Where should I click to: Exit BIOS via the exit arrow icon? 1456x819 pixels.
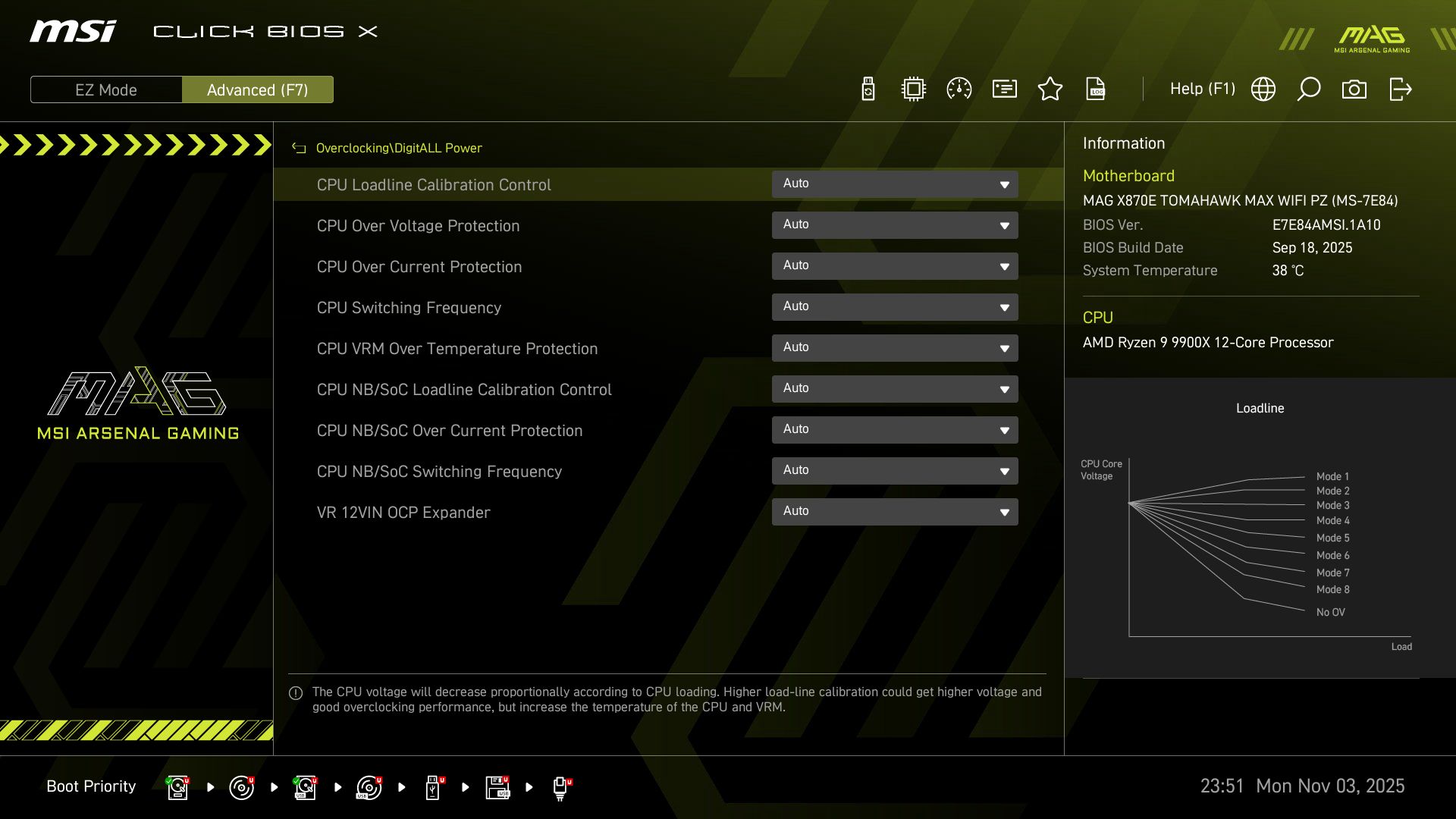pyautogui.click(x=1399, y=89)
